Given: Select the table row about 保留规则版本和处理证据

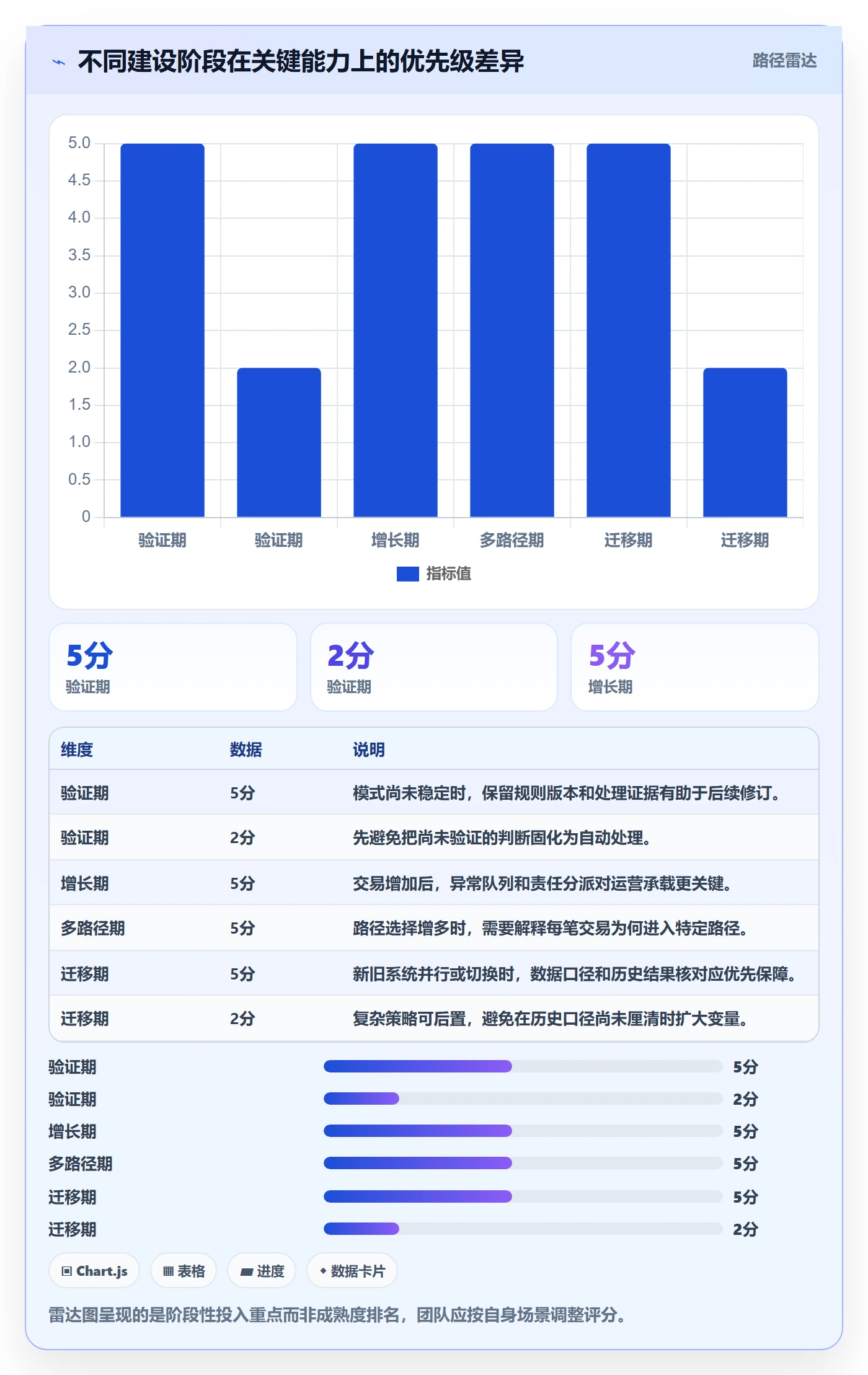Looking at the screenshot, I should pyautogui.click(x=434, y=793).
